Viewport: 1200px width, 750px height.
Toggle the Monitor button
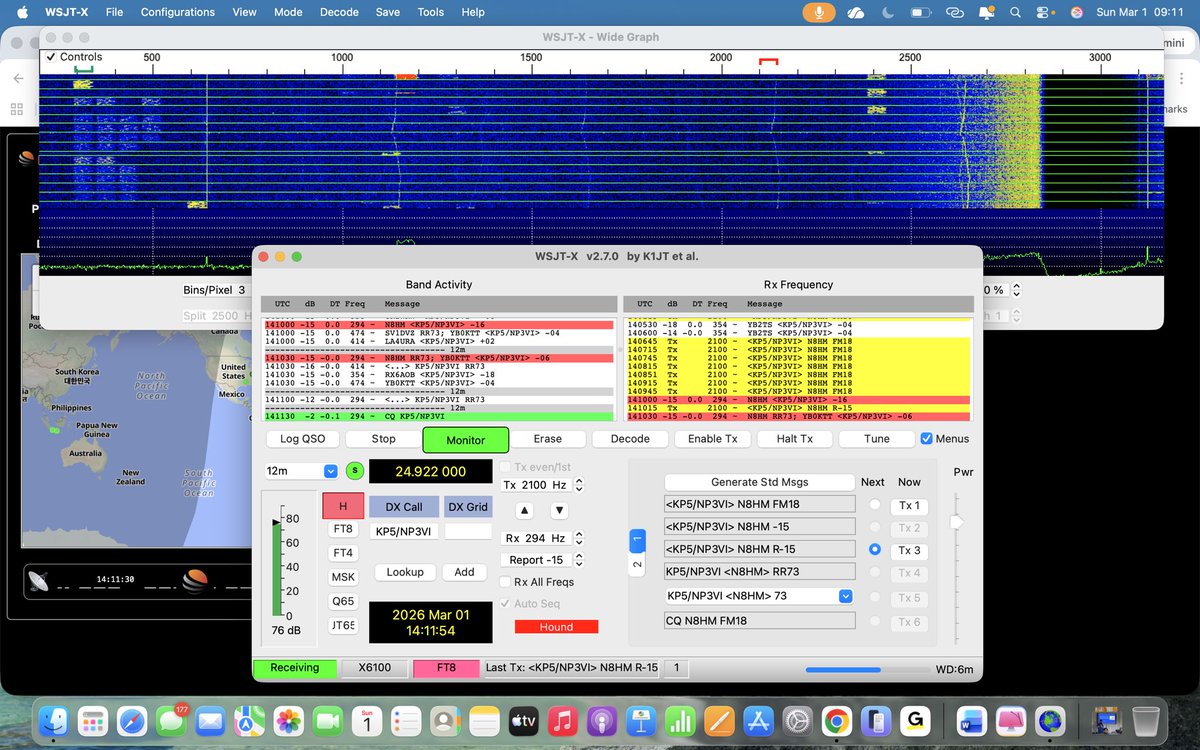coord(465,440)
